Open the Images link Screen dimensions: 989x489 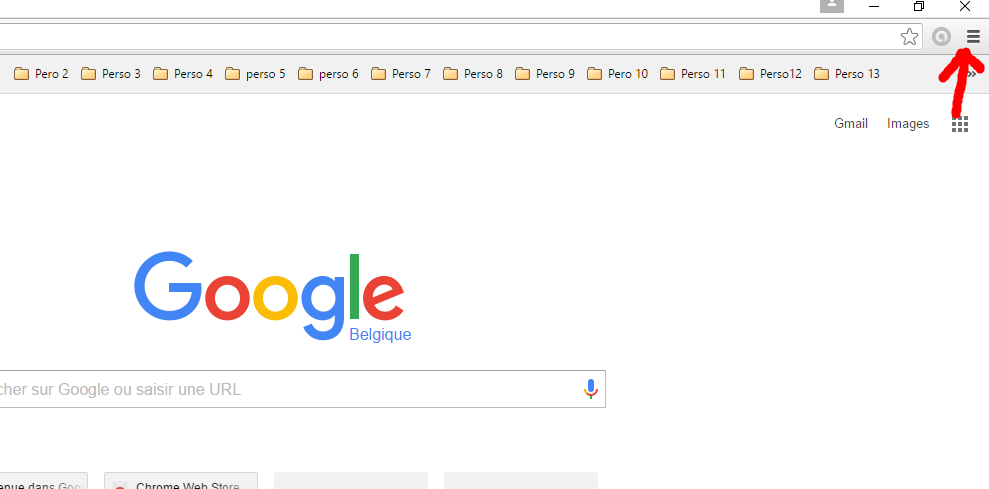(x=908, y=124)
